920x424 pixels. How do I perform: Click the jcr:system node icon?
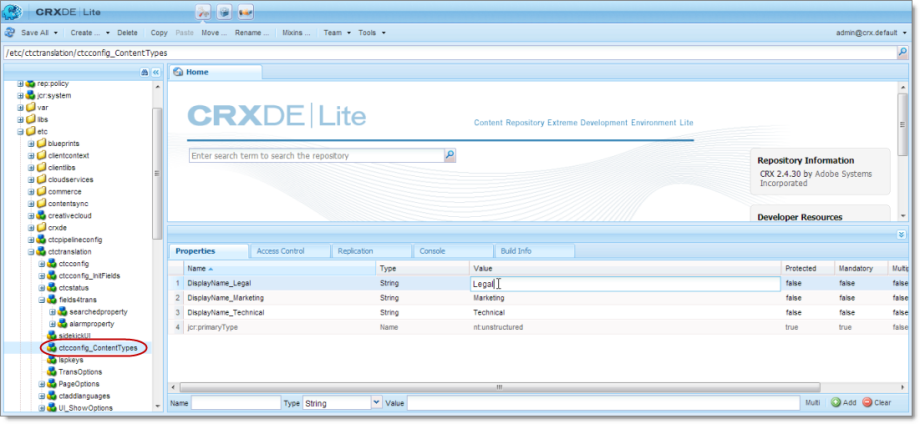(31, 95)
